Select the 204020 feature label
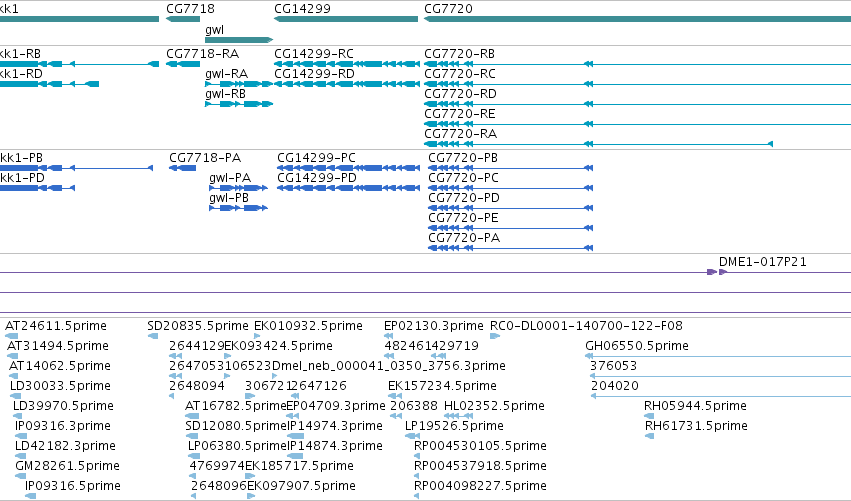Image resolution: width=851 pixels, height=501 pixels. click(615, 386)
